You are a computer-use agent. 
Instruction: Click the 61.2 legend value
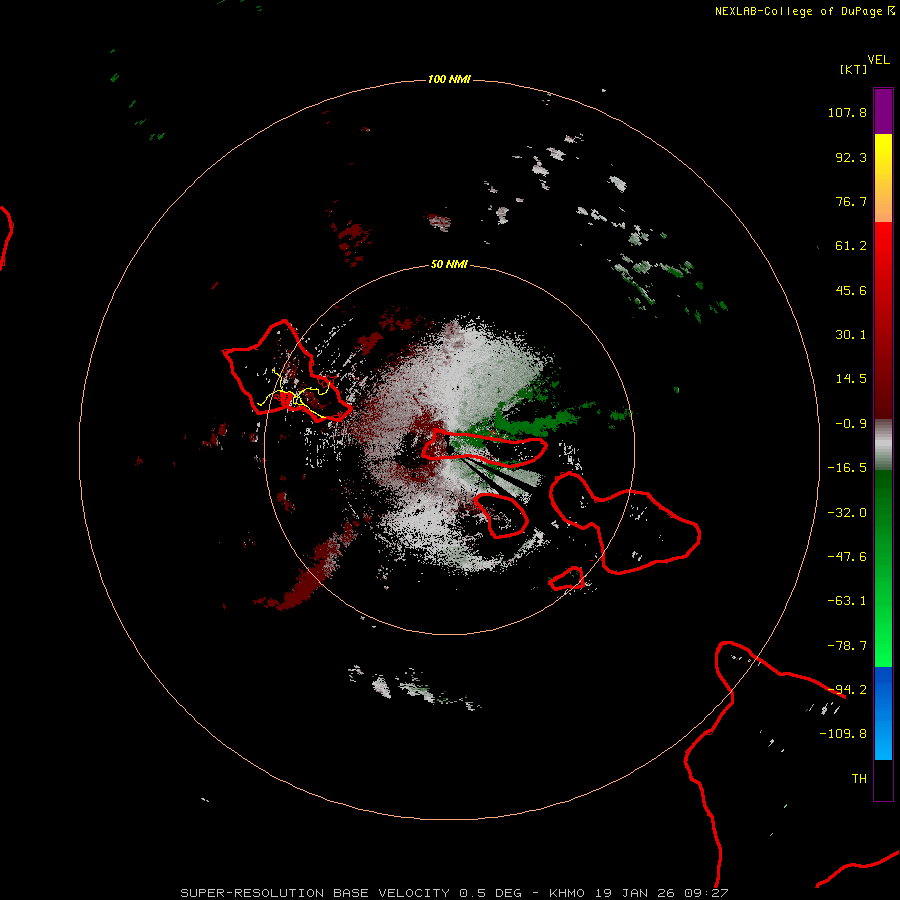(851, 246)
